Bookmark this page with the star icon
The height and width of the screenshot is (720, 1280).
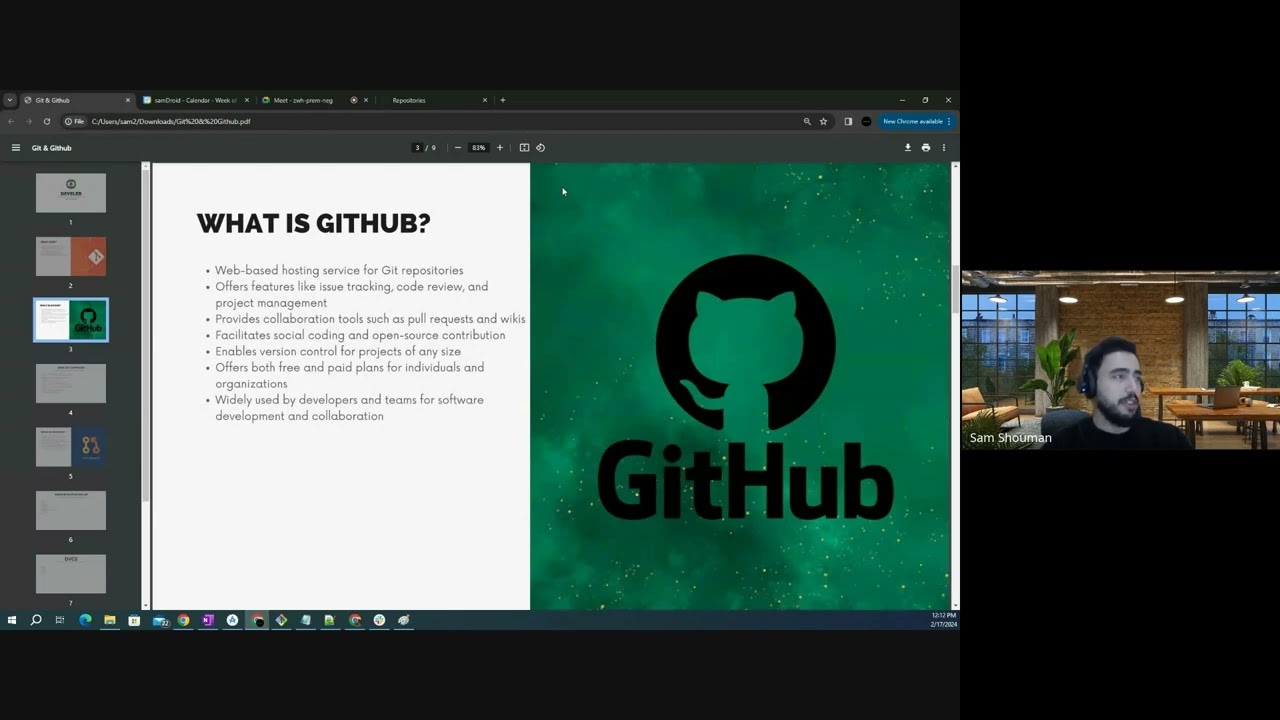[x=823, y=121]
